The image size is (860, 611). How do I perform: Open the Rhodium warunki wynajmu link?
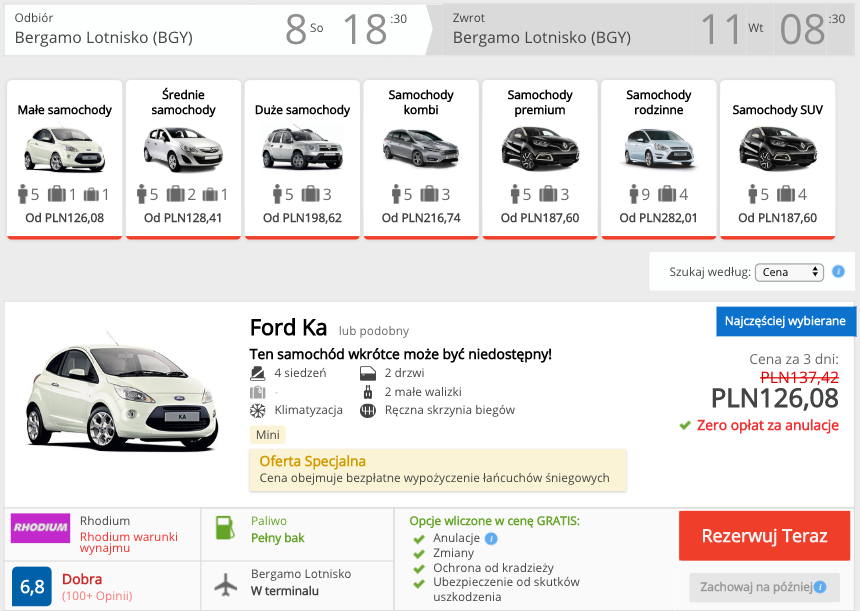(x=129, y=542)
